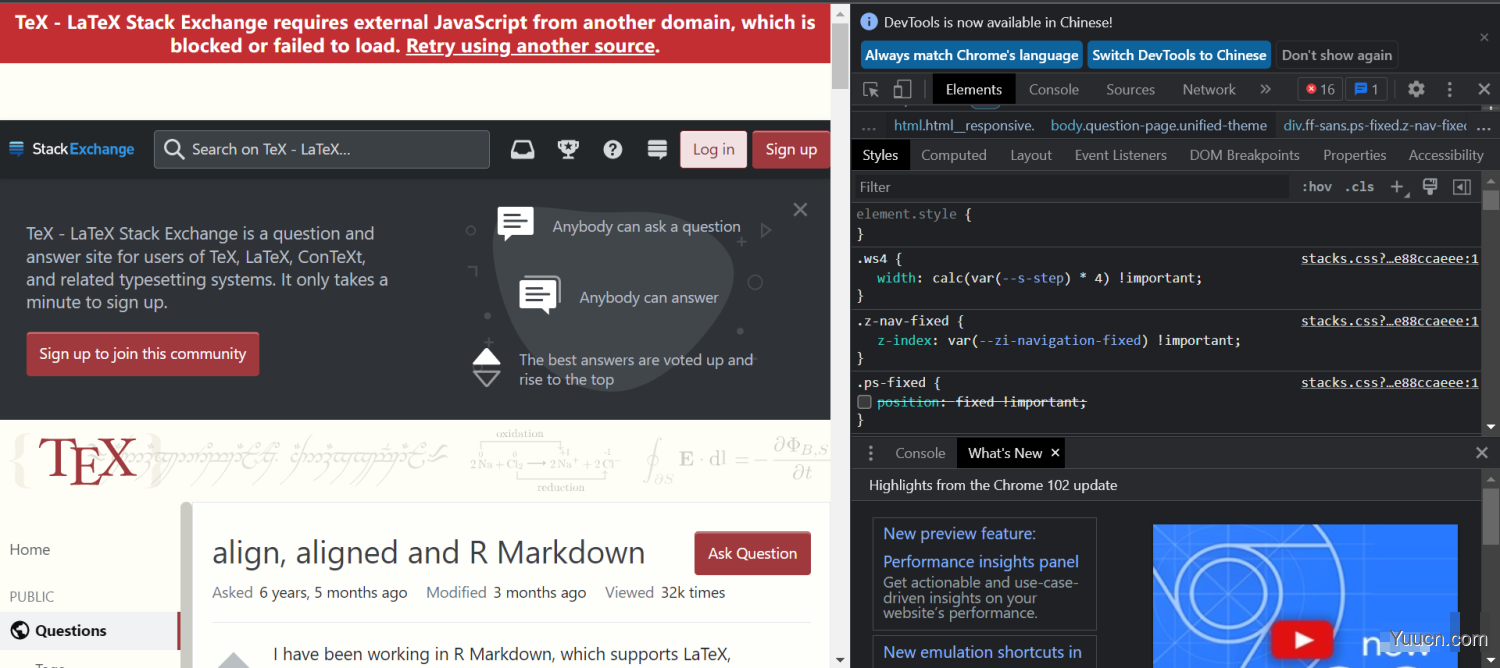
Task: Open the Home sidebar link
Action: click(x=30, y=549)
